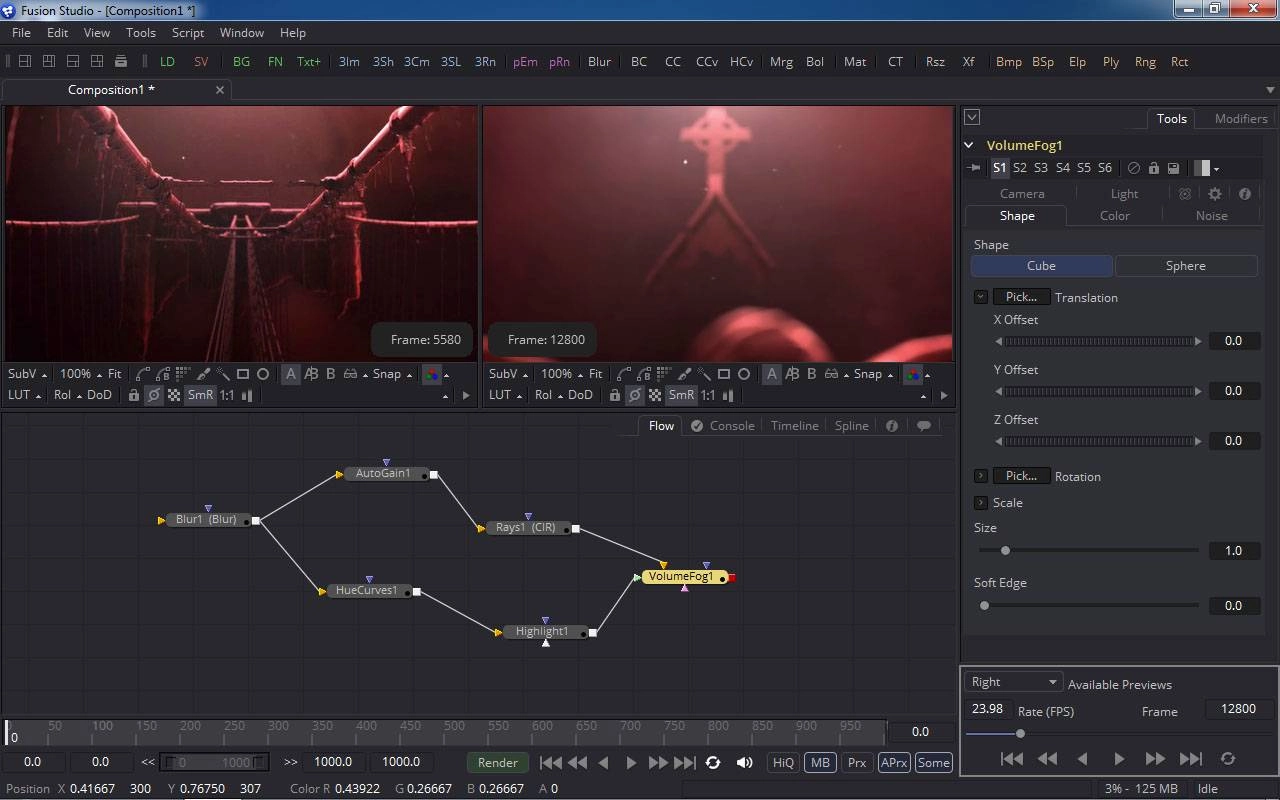Select the HueCurves1 node in the flow
The width and height of the screenshot is (1280, 800).
(367, 590)
